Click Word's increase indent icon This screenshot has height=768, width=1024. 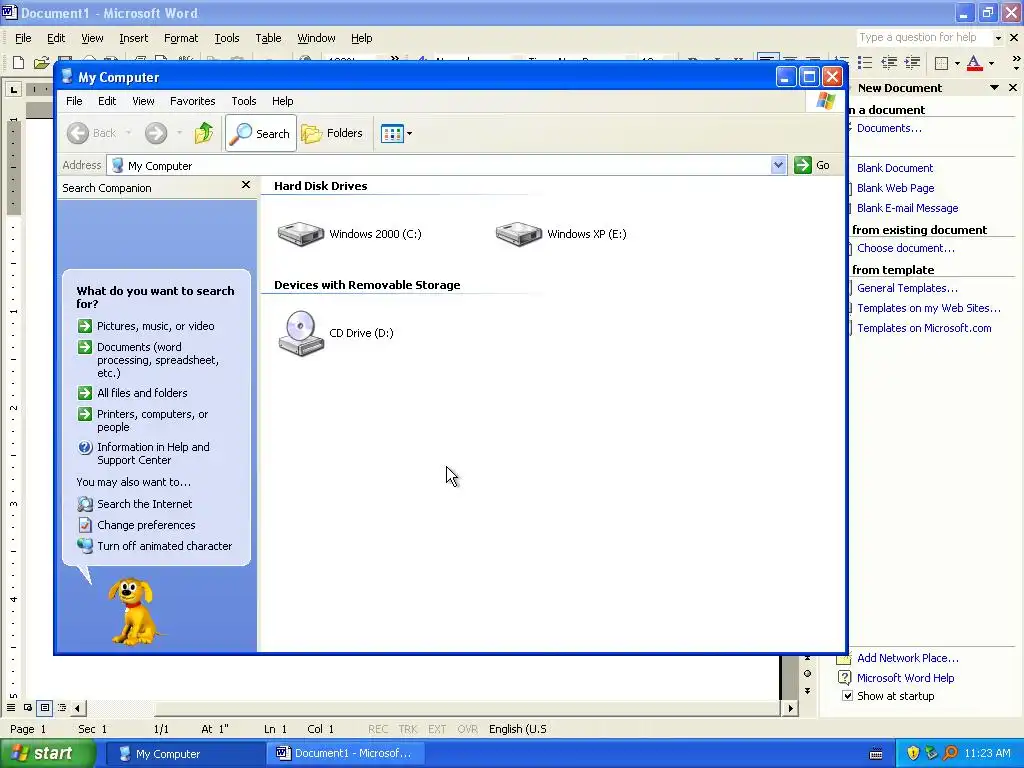coord(912,63)
